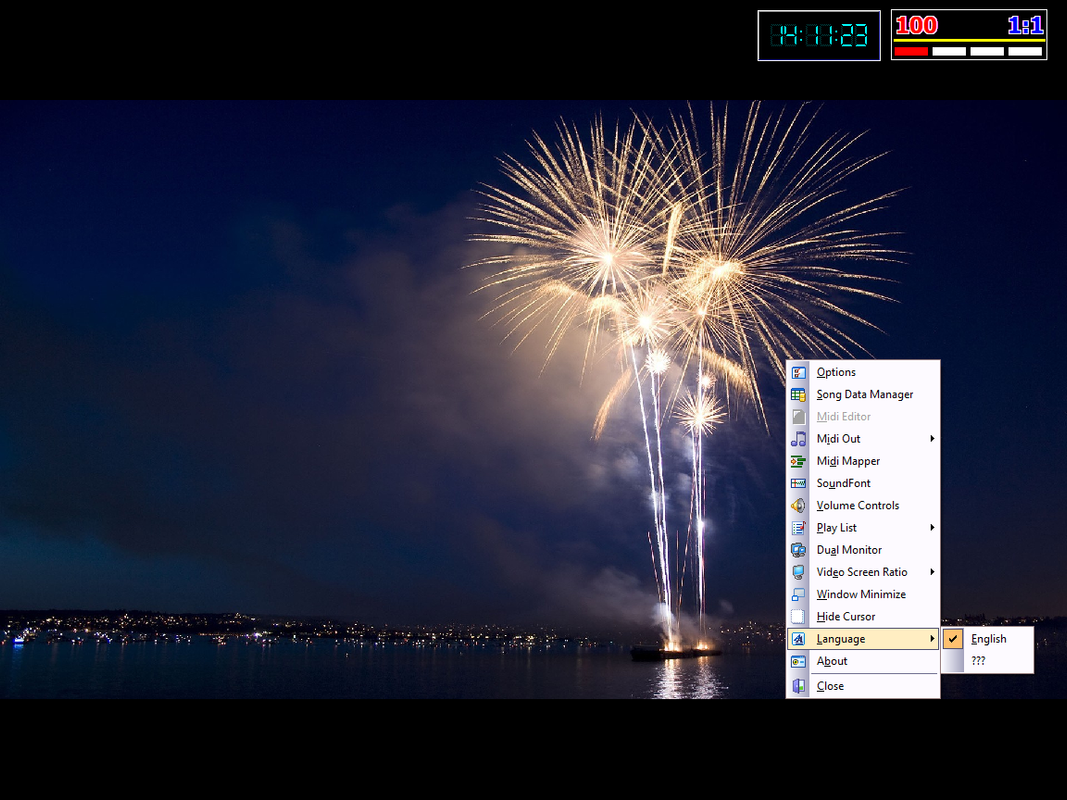Select English language option
Screen dimensions: 1067x800
(x=987, y=639)
